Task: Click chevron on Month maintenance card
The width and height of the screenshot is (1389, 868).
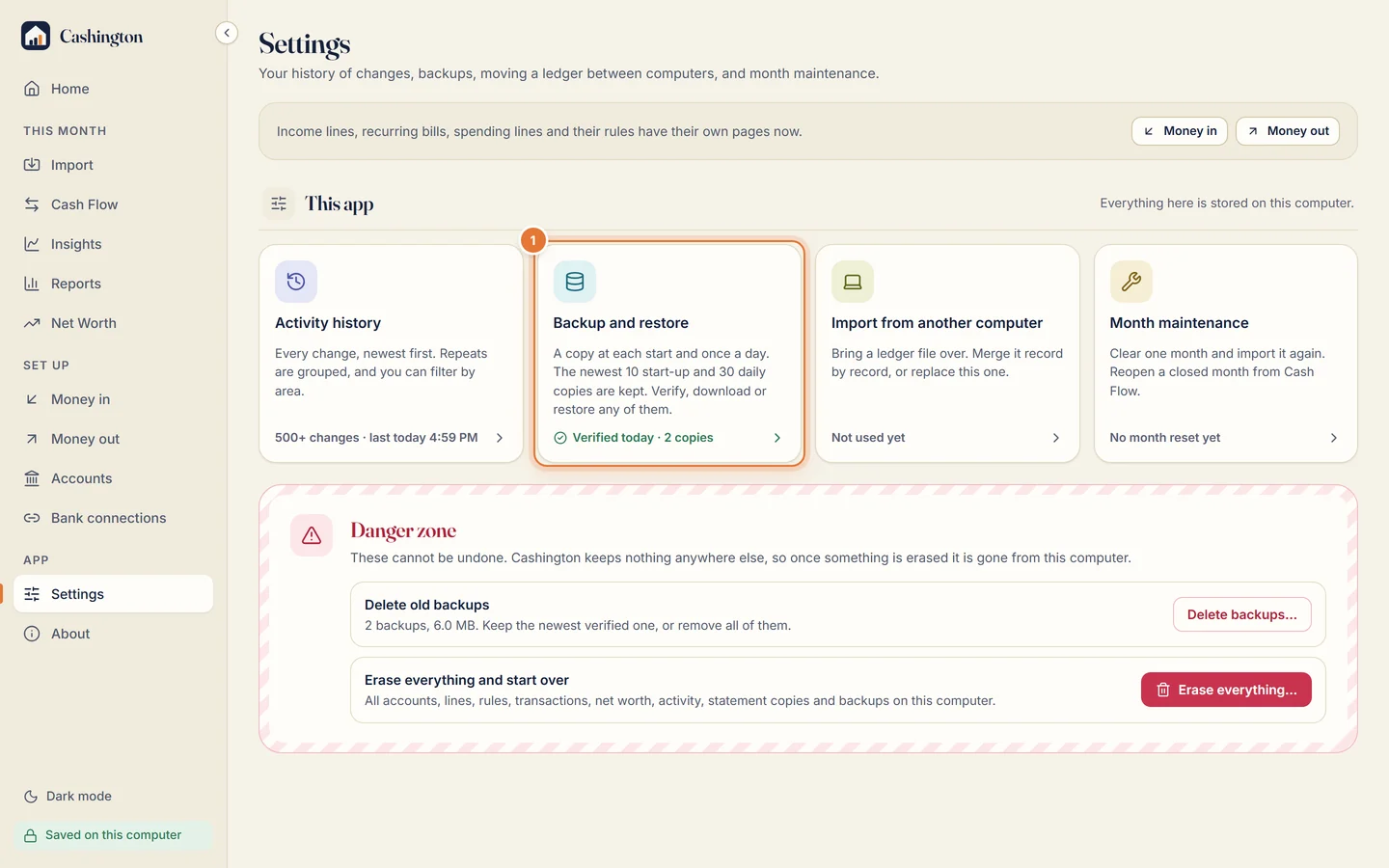Action: pos(1334,438)
